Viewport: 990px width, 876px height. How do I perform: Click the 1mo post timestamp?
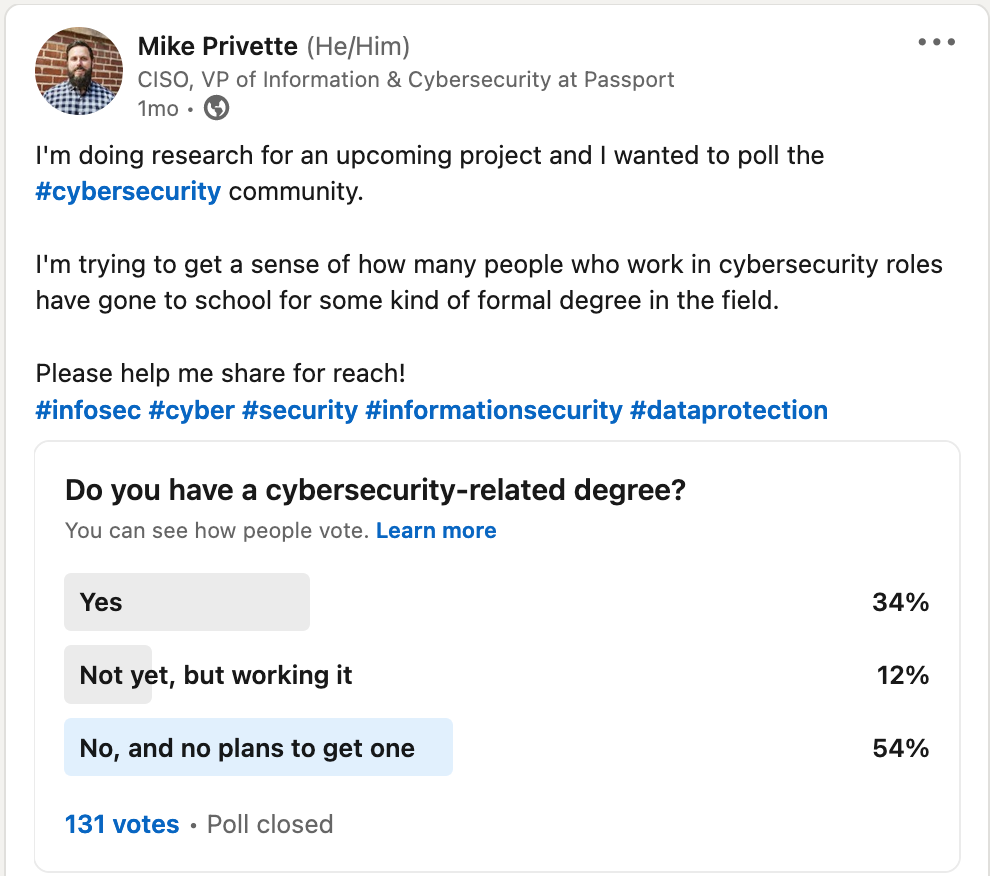coord(158,108)
